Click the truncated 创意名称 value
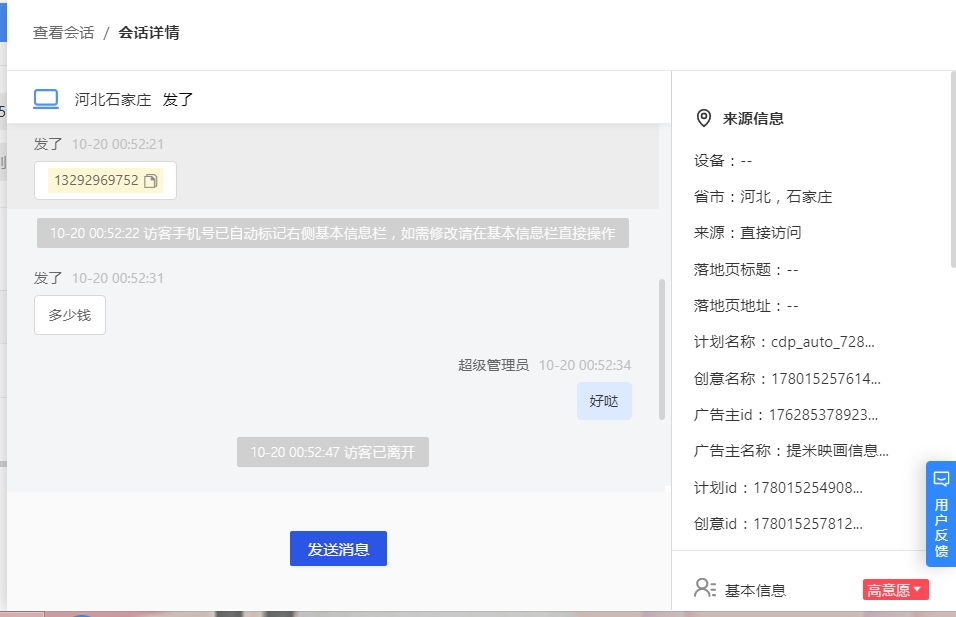The height and width of the screenshot is (617, 956). 826,379
